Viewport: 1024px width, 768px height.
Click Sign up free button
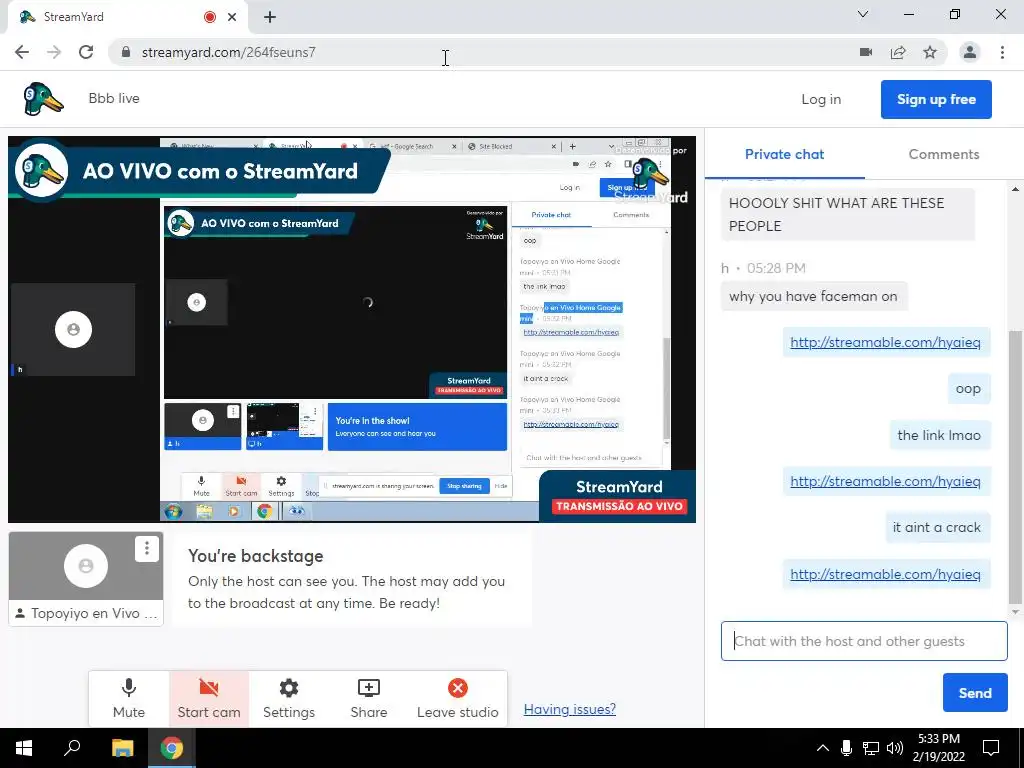tap(936, 99)
